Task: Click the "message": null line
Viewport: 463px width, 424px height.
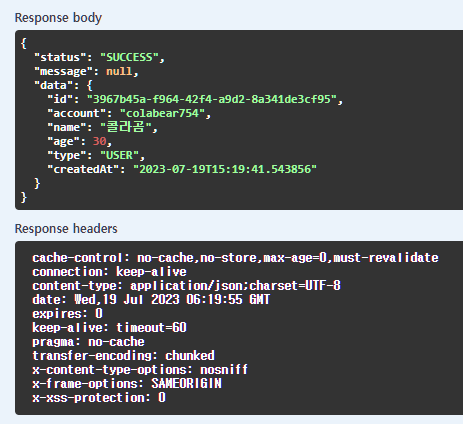Action: tap(86, 71)
